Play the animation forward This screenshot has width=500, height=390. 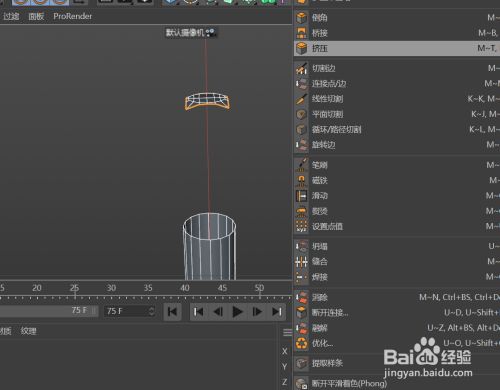pyautogui.click(x=238, y=312)
